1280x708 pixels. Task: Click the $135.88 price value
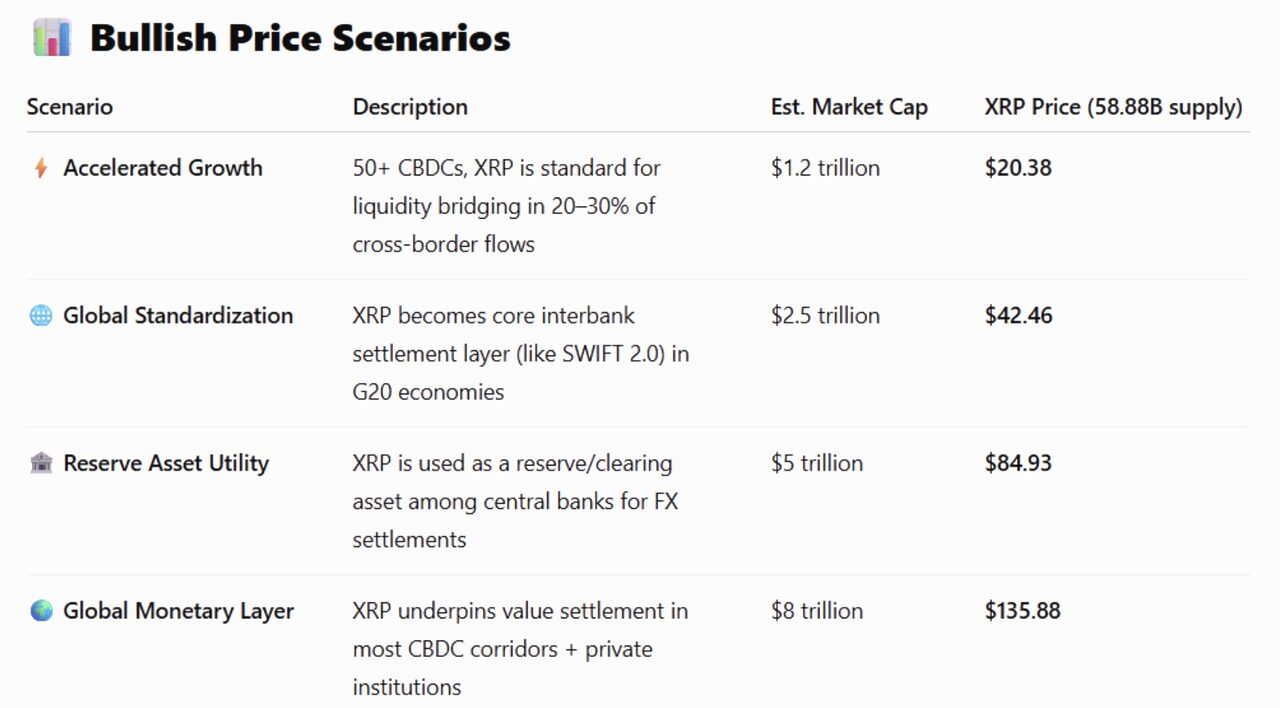click(x=1022, y=611)
